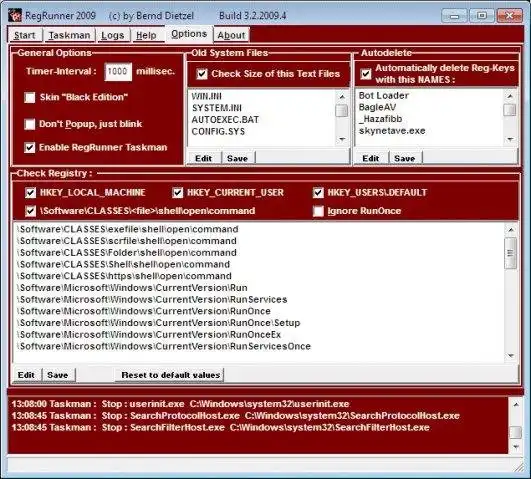Uncheck HKEY_USERS\.DEFAULT checkbox
This screenshot has width=531, height=479.
318,193
